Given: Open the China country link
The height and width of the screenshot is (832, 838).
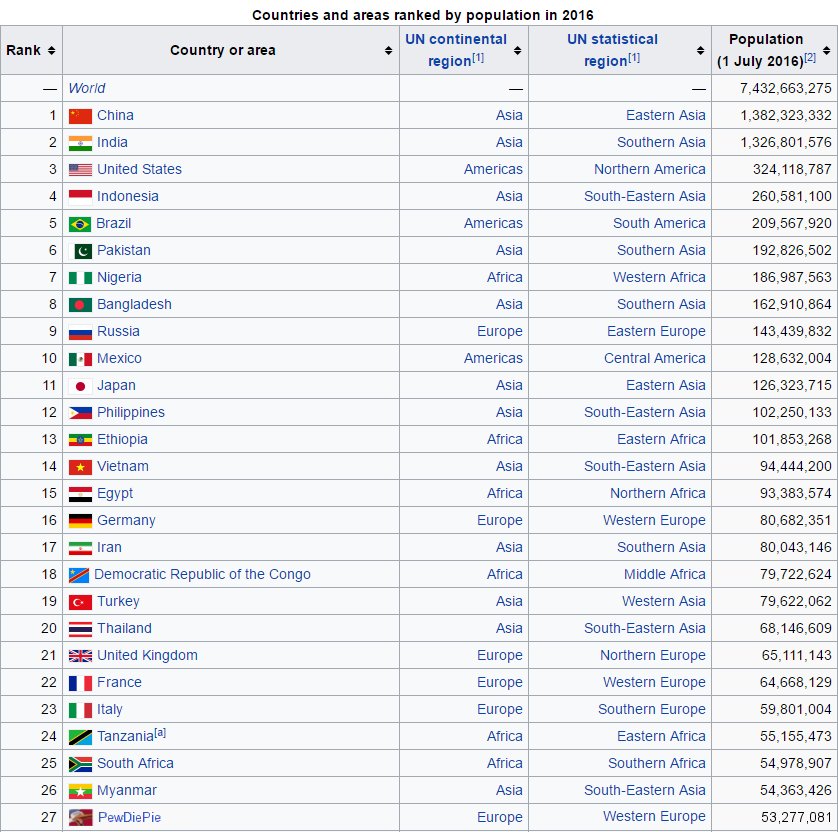Looking at the screenshot, I should coord(115,115).
